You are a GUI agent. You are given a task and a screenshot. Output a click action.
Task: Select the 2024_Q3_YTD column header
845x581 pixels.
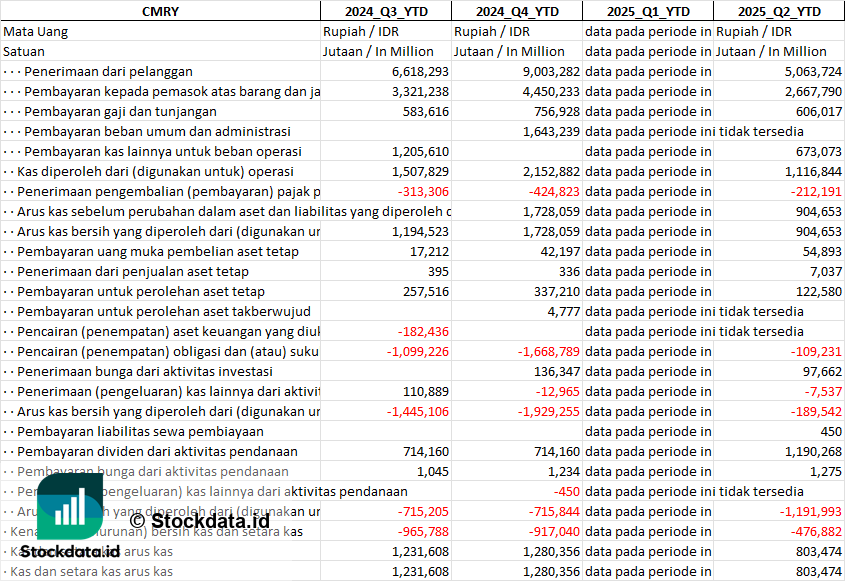386,11
